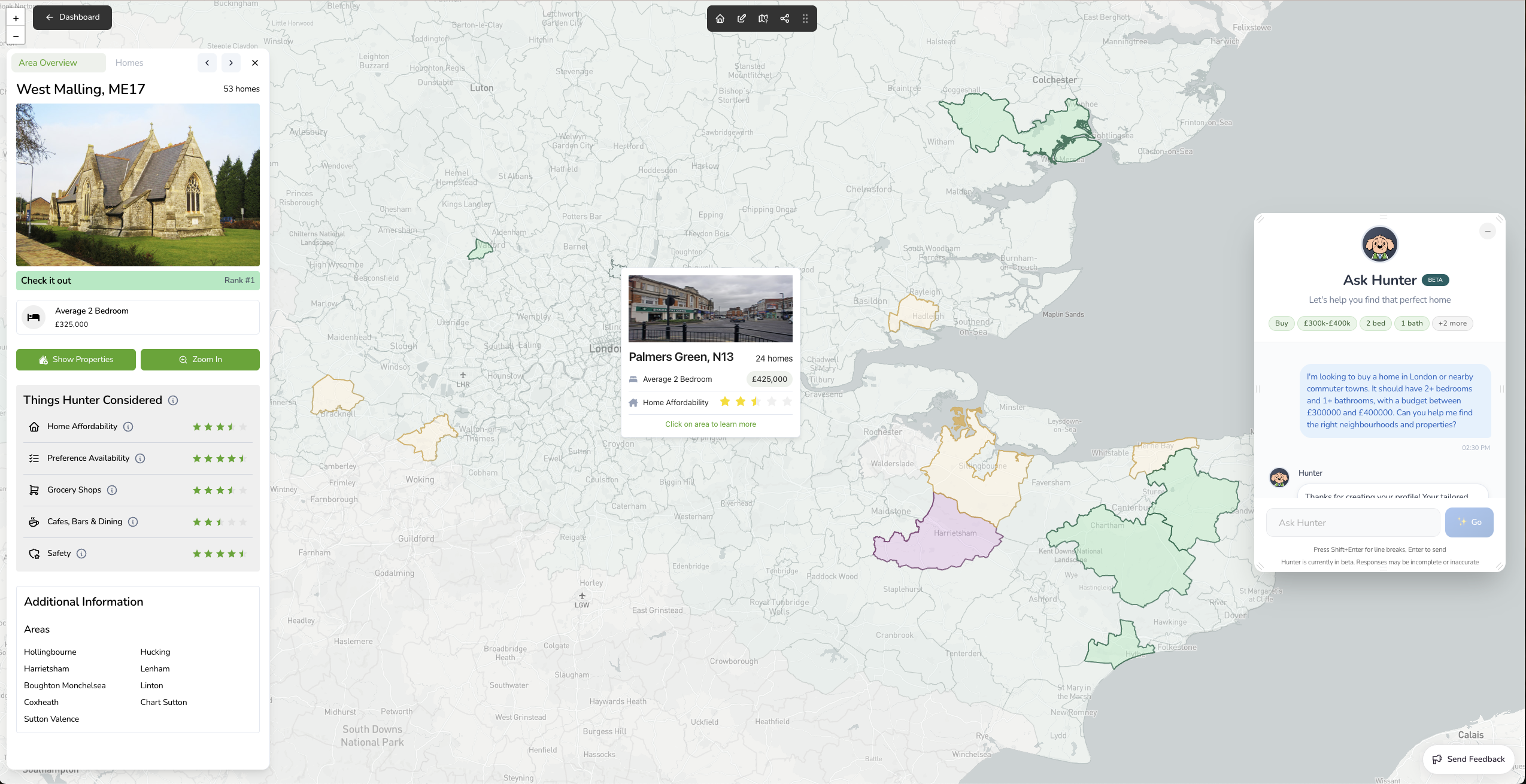This screenshot has height=784, width=1526.
Task: Click the drag-handle dots in toolbar
Action: [x=805, y=19]
